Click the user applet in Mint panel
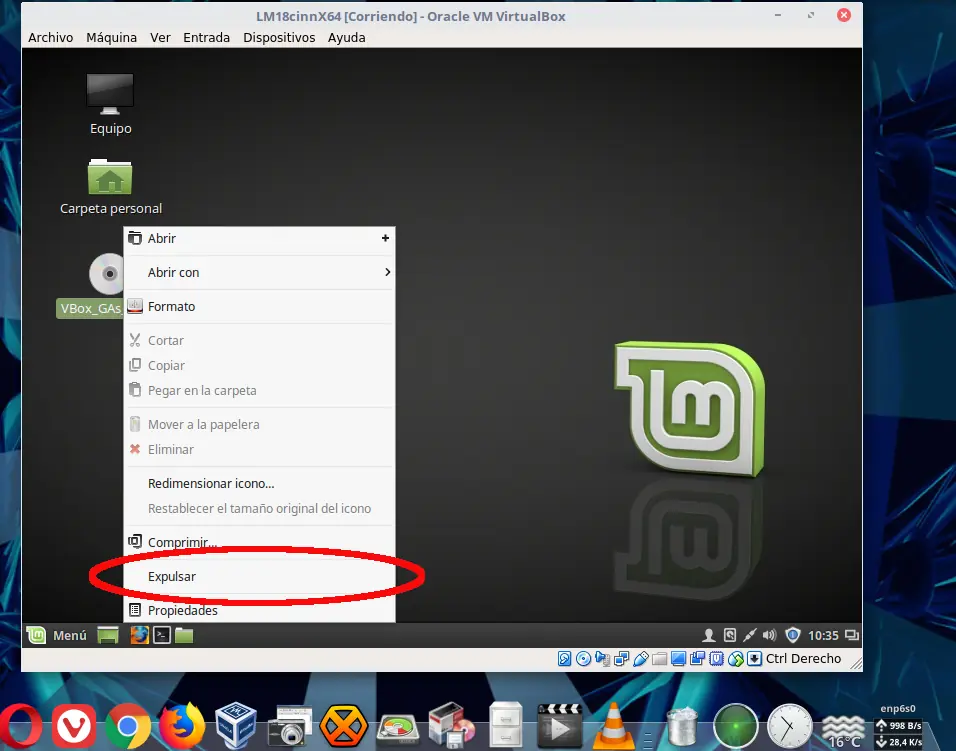The height and width of the screenshot is (751, 956). pos(708,635)
